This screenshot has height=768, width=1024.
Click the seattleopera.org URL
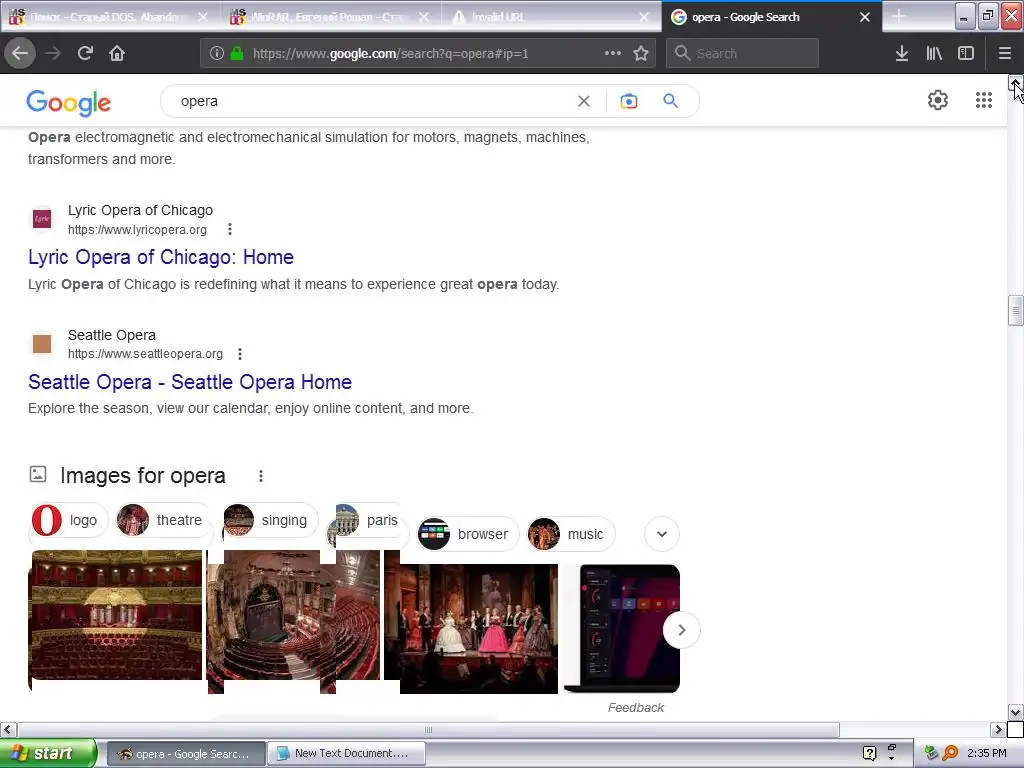click(145, 354)
